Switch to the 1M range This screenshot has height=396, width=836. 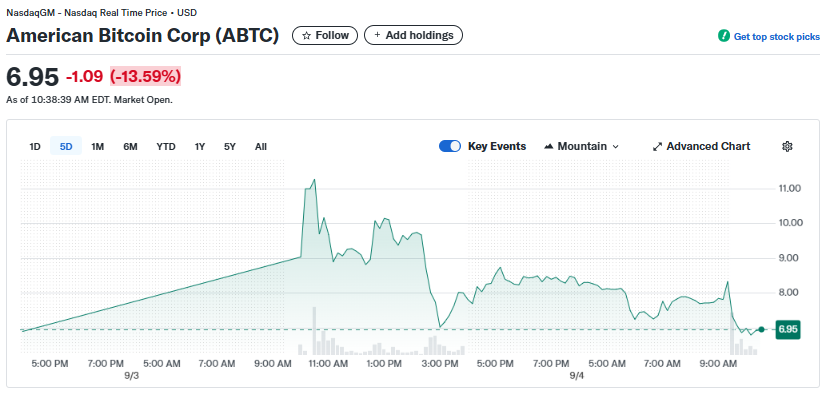coord(98,147)
